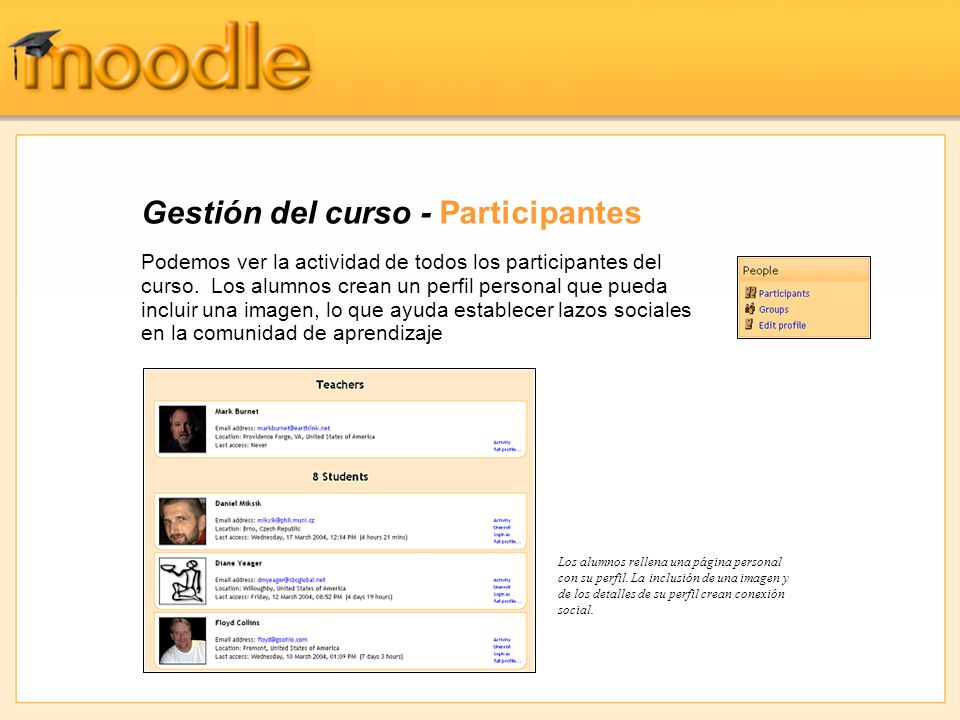
Task: Click Floyd Collins's email address link
Action: tap(282, 639)
